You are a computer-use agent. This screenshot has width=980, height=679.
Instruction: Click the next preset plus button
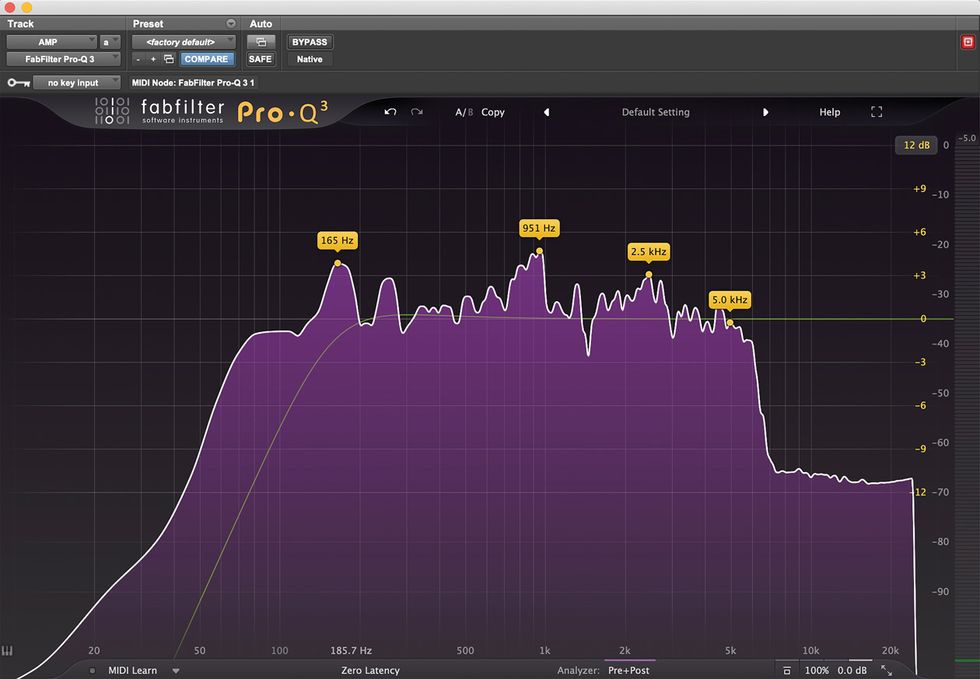[x=153, y=59]
